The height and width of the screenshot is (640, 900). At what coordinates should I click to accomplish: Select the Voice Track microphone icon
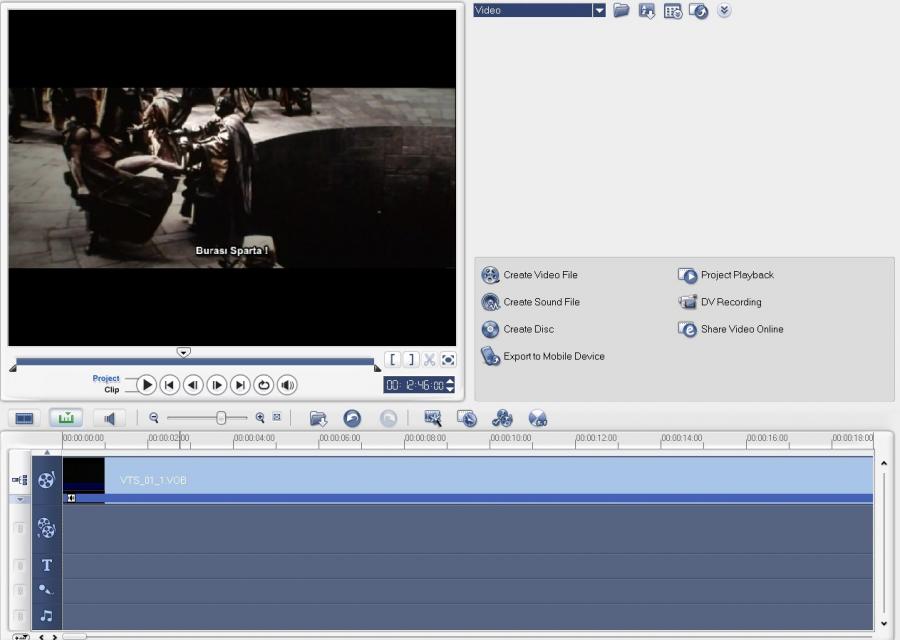click(45, 589)
